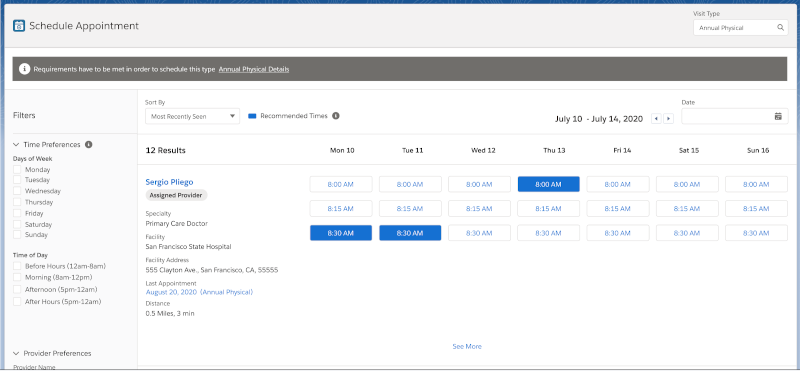The height and width of the screenshot is (371, 800).
Task: Open info icon beside Time Preferences
Action: pos(89,144)
